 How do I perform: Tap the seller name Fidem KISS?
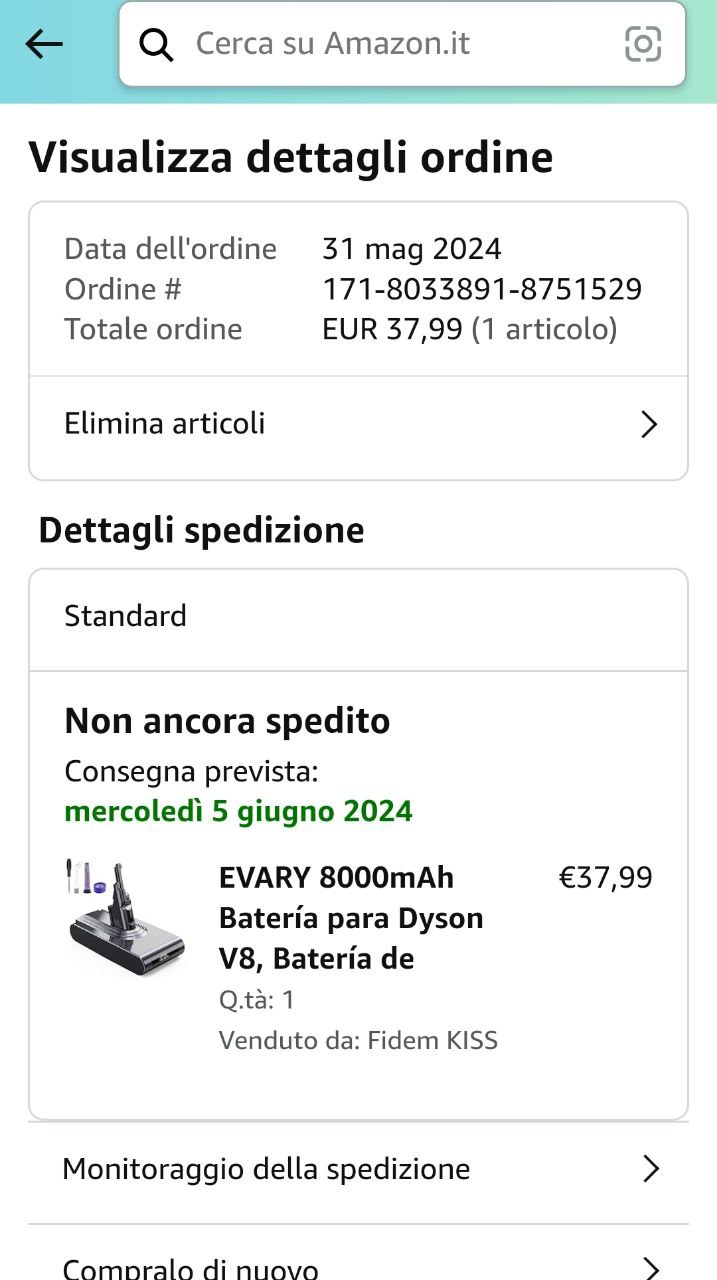432,1041
